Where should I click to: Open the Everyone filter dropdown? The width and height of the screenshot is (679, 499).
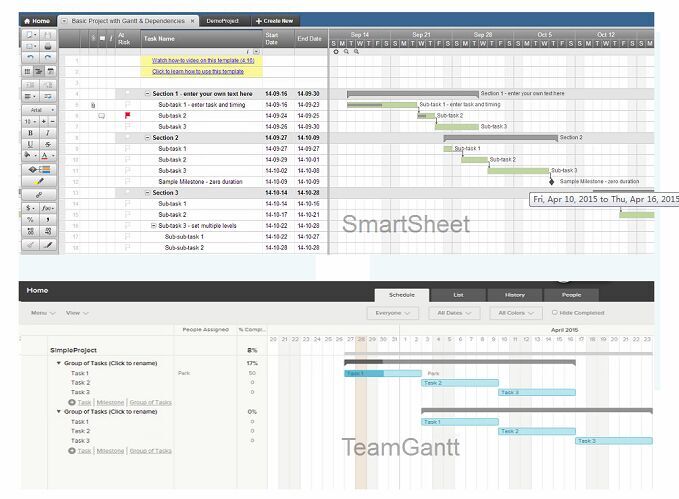click(392, 313)
